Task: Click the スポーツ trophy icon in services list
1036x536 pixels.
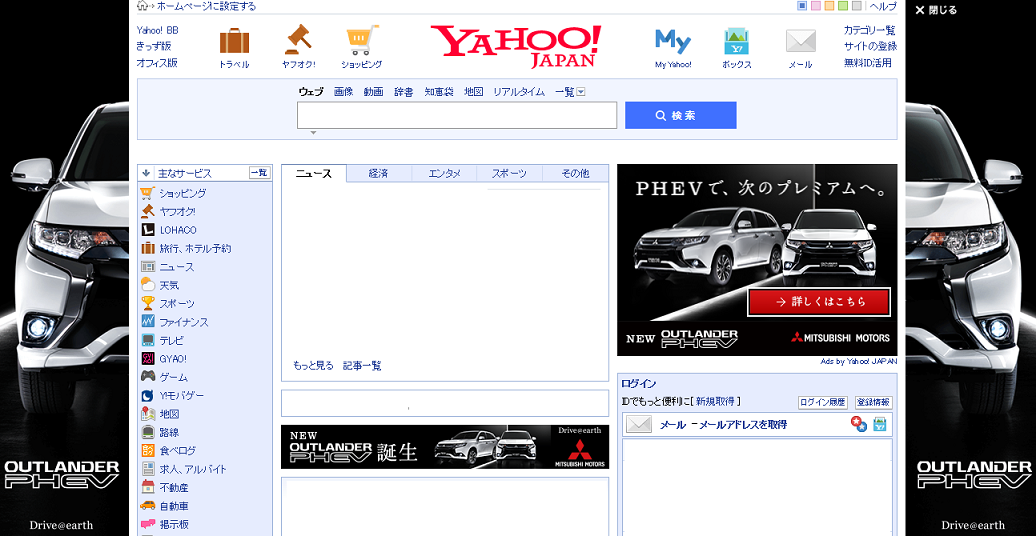Action: tap(147, 303)
